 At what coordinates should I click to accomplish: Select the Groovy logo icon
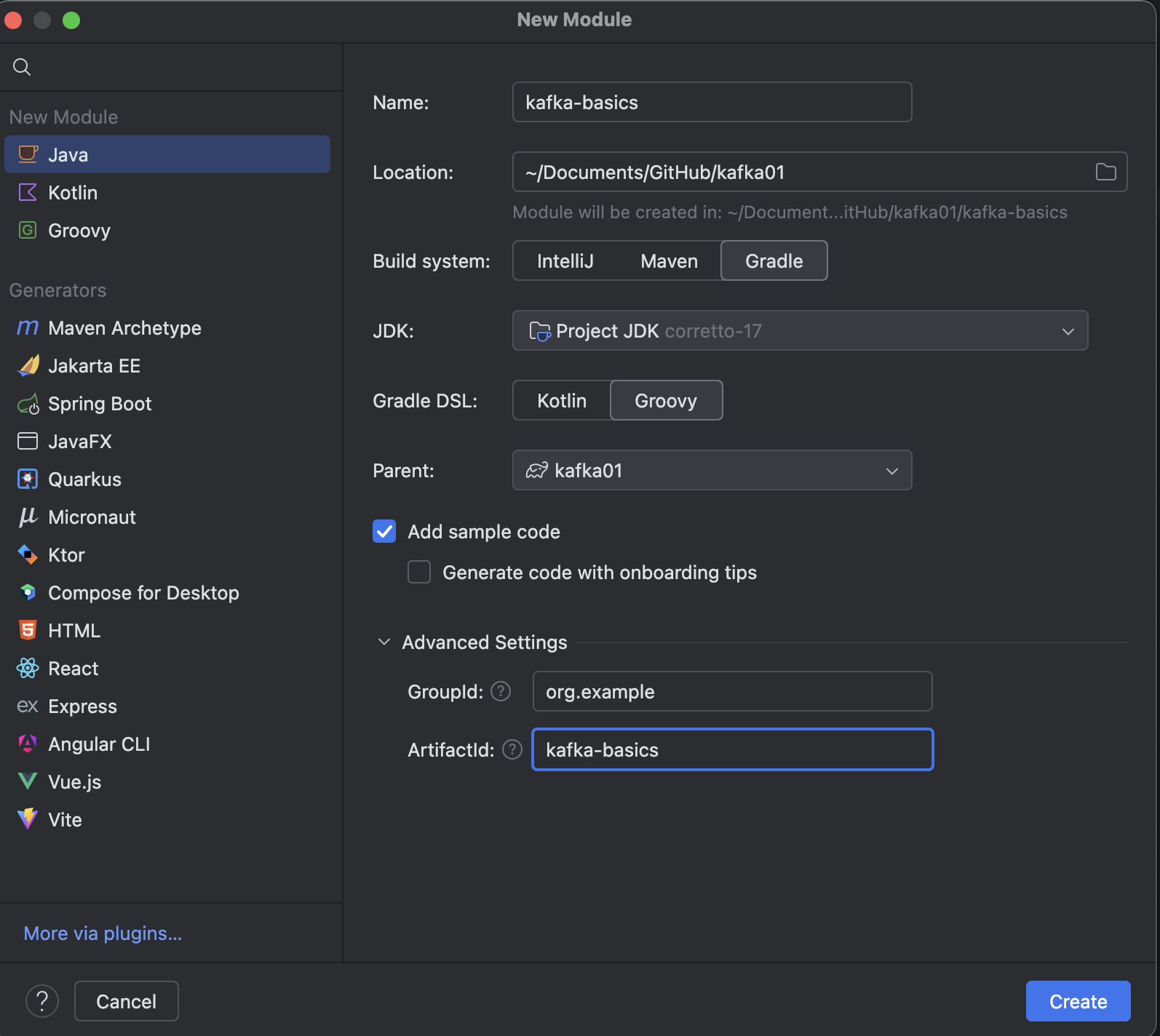click(28, 230)
